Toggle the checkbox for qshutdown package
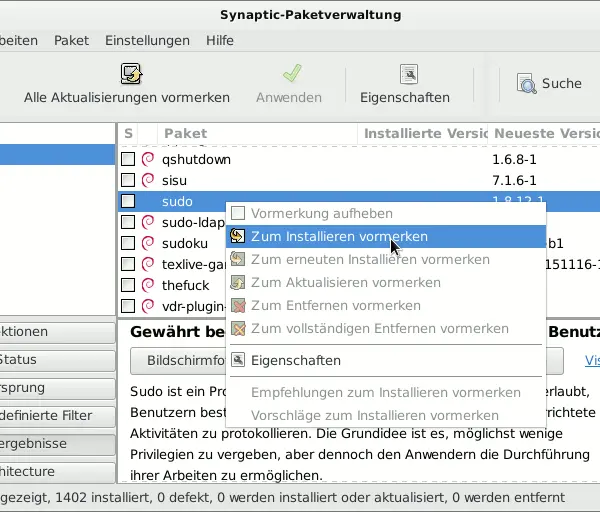This screenshot has width=600, height=512. pyautogui.click(x=128, y=159)
